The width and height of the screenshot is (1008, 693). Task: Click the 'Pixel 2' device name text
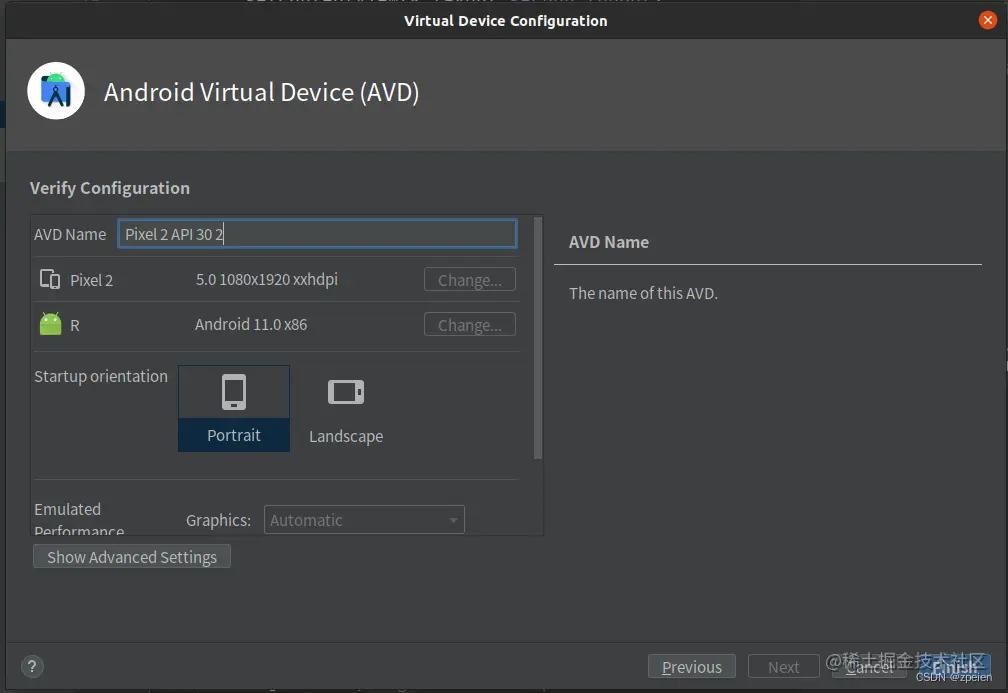(91, 280)
